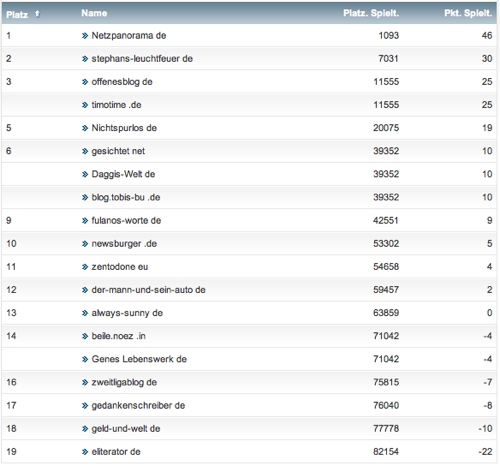Click the arrow icon before always-sunny de
Image resolution: width=500 pixels, height=466 pixels.
coord(85,313)
